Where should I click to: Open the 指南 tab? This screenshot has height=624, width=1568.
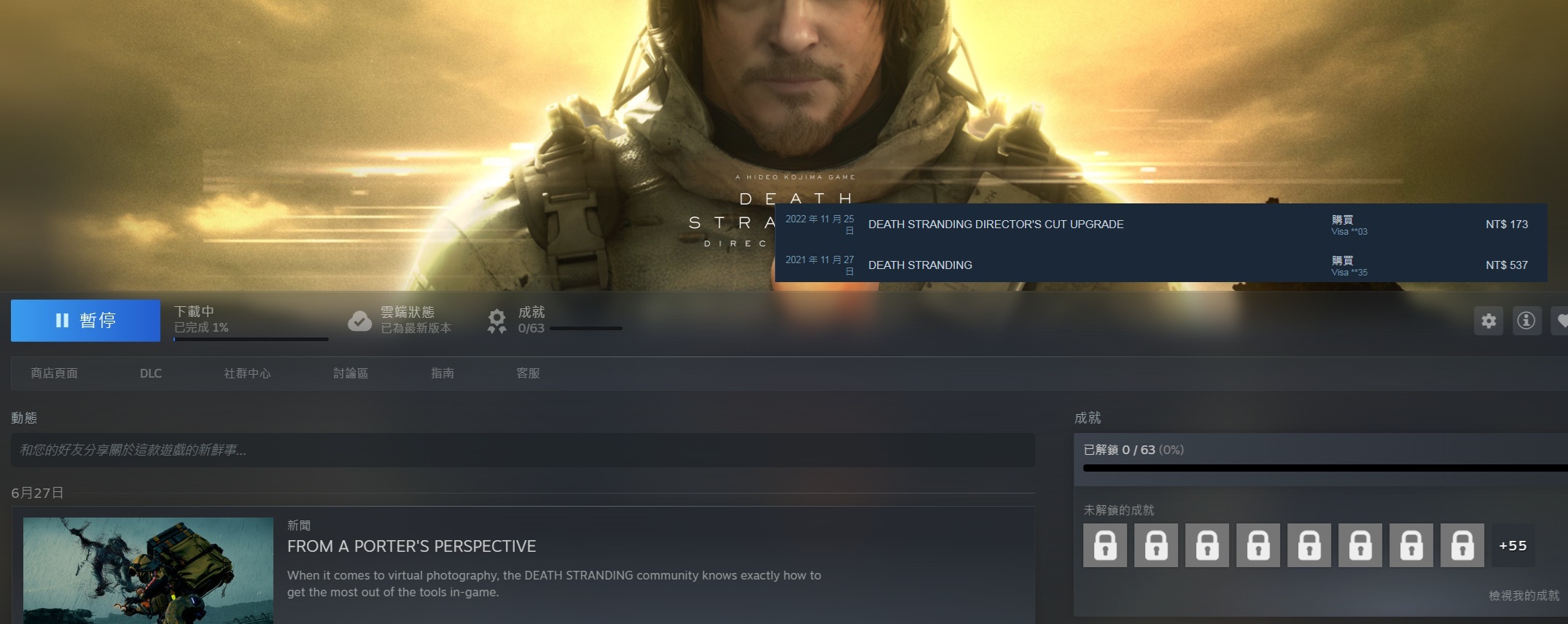coord(442,373)
